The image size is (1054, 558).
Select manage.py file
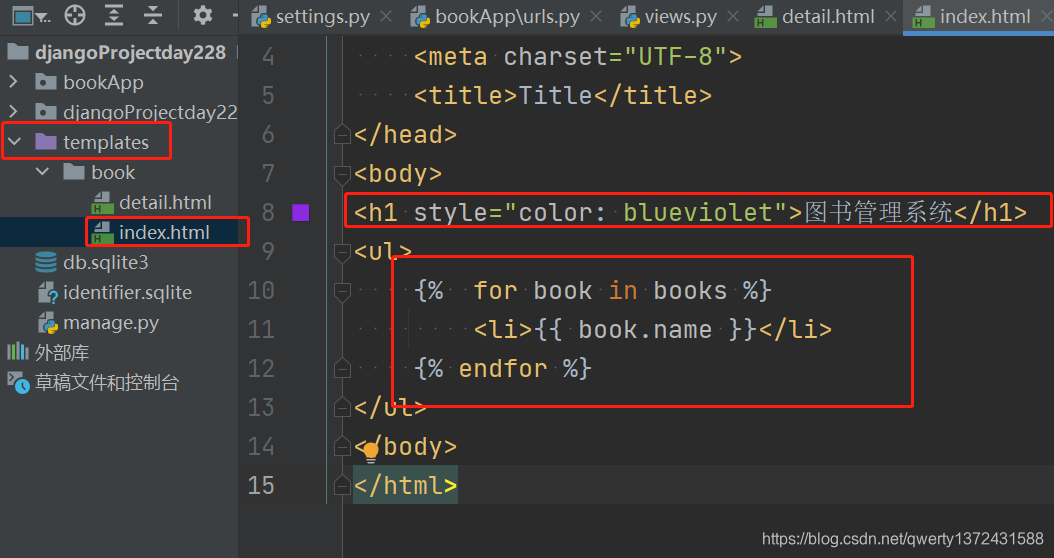[x=111, y=323]
